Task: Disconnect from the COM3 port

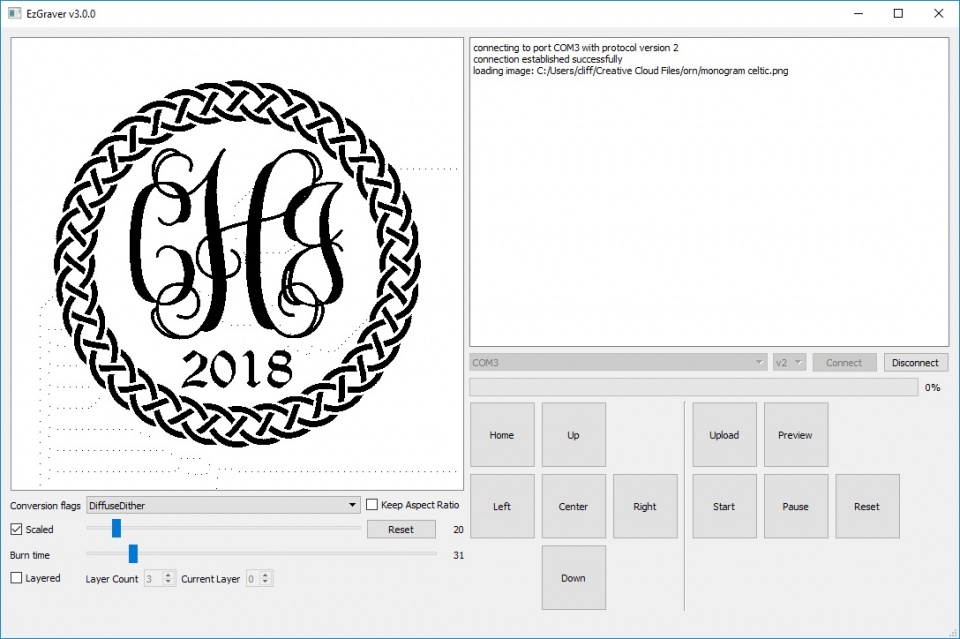Action: [x=915, y=363]
